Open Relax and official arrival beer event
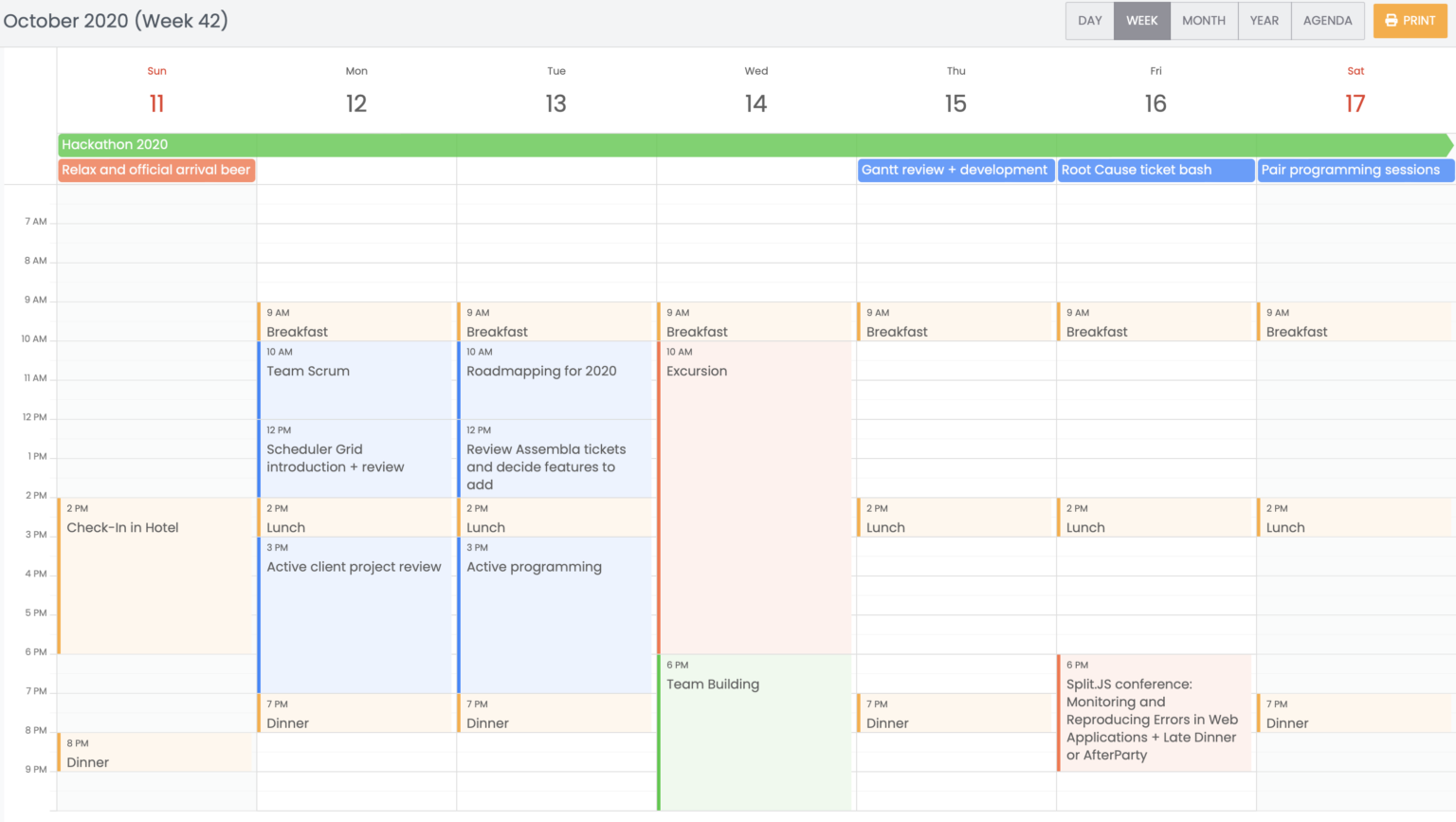The height and width of the screenshot is (822, 1456). (156, 171)
